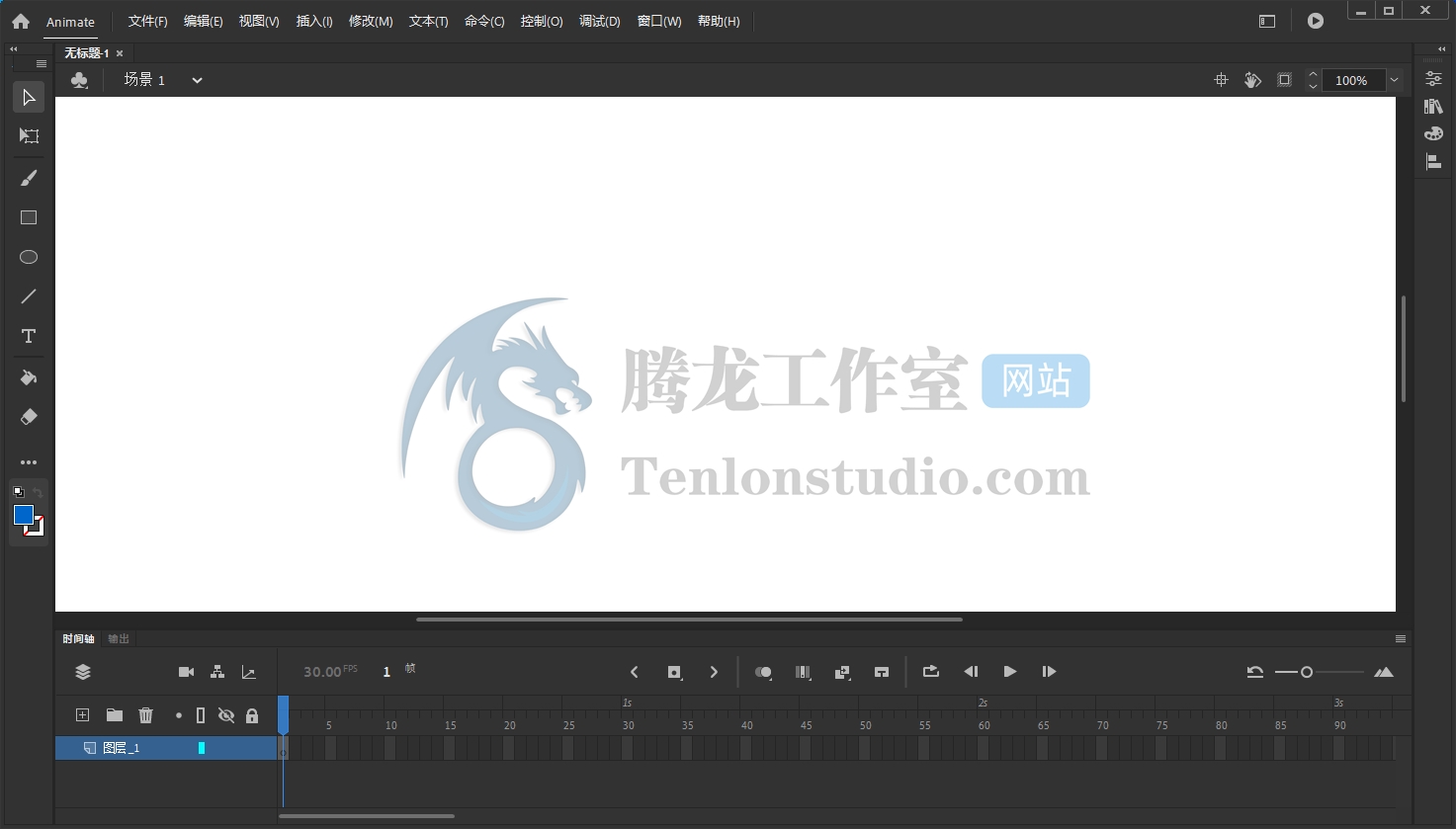
Task: Expand the stage zoom percentage dropdown
Action: click(x=1394, y=80)
